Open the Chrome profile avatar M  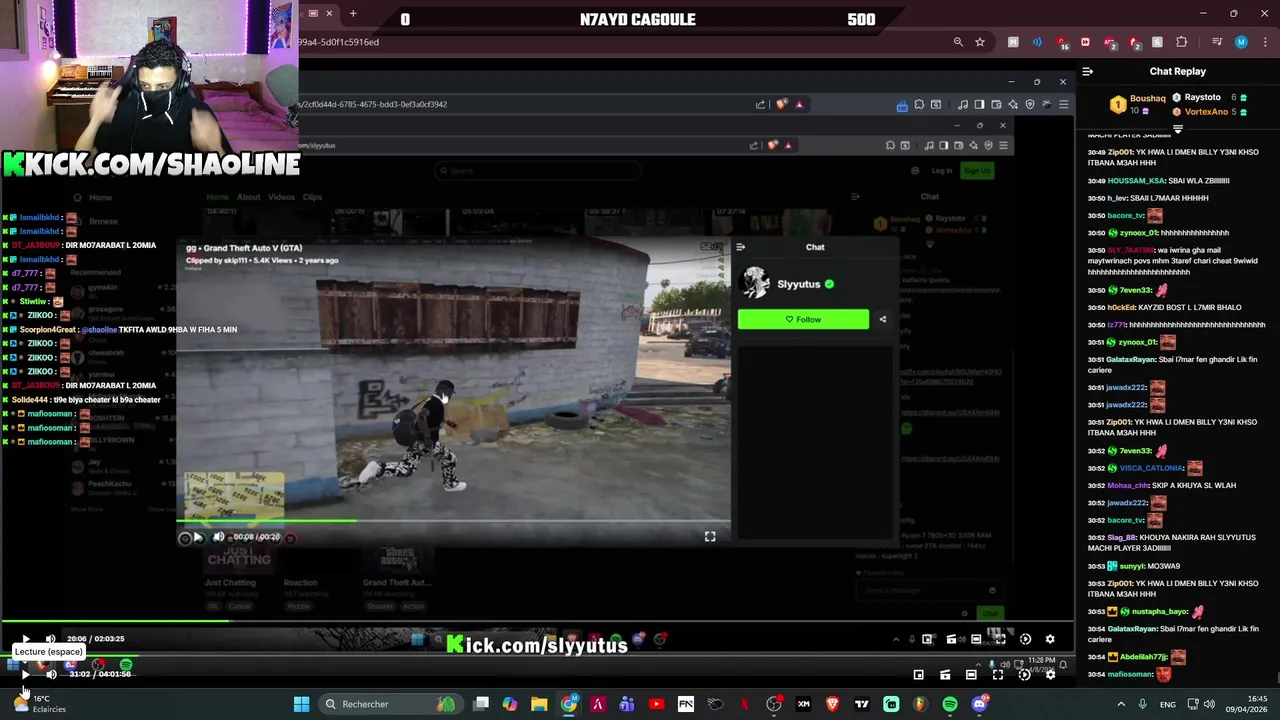click(1241, 42)
